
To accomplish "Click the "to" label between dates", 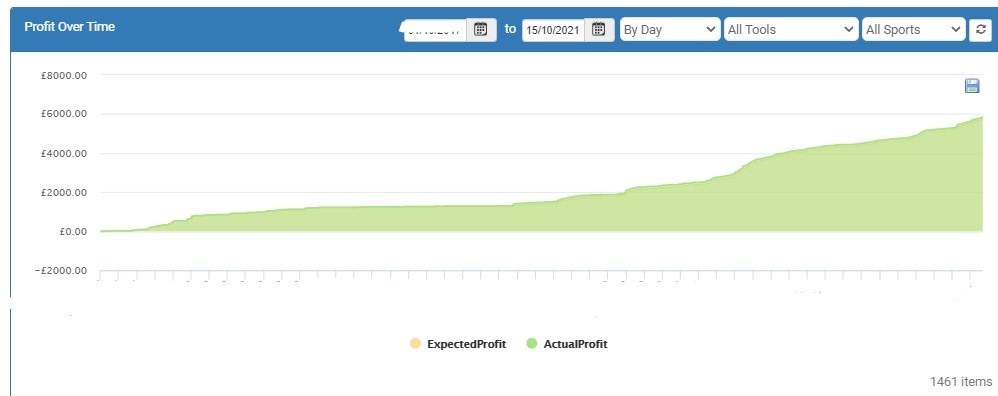I will [x=510, y=29].
